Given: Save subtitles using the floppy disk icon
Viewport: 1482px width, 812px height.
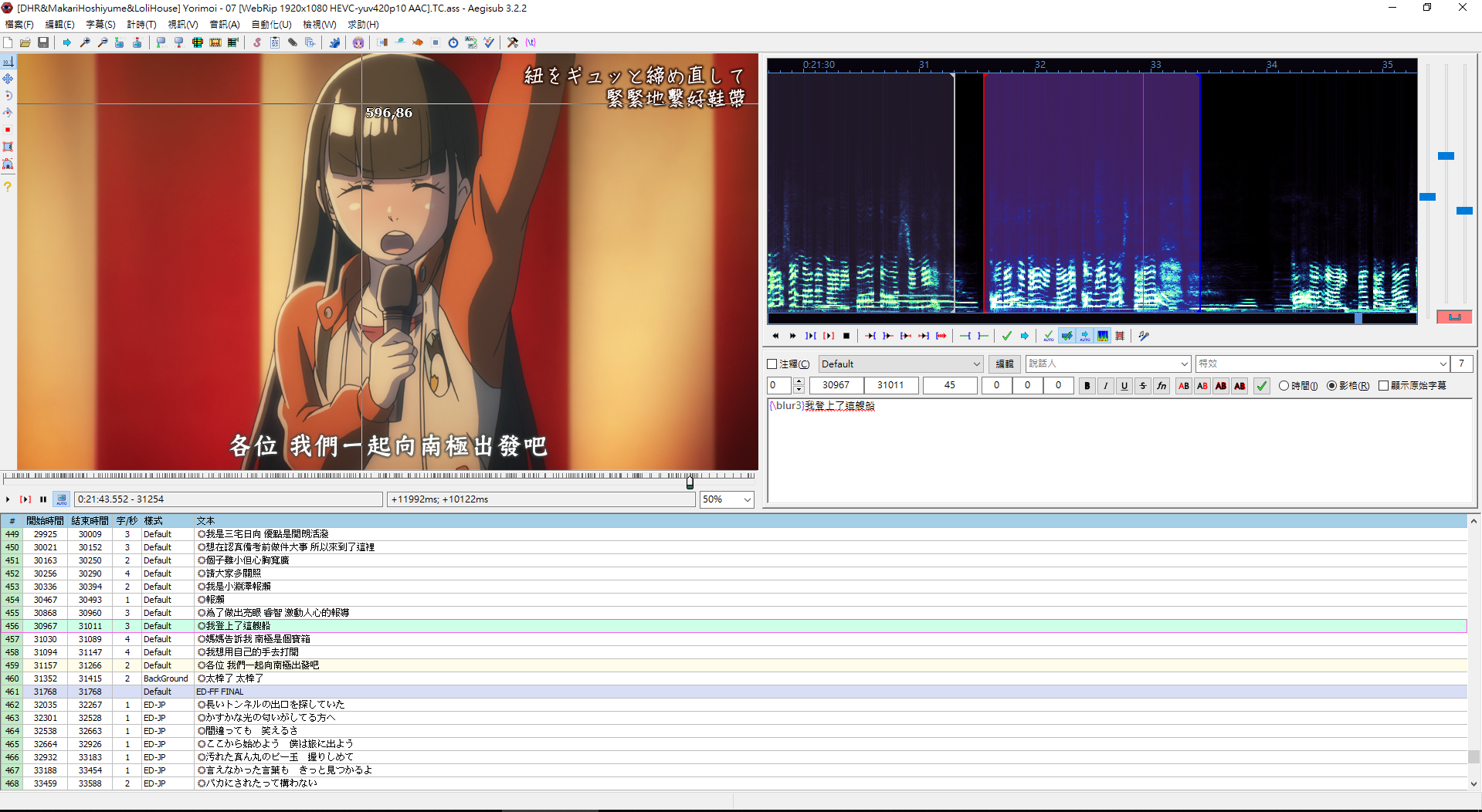Looking at the screenshot, I should tap(43, 42).
